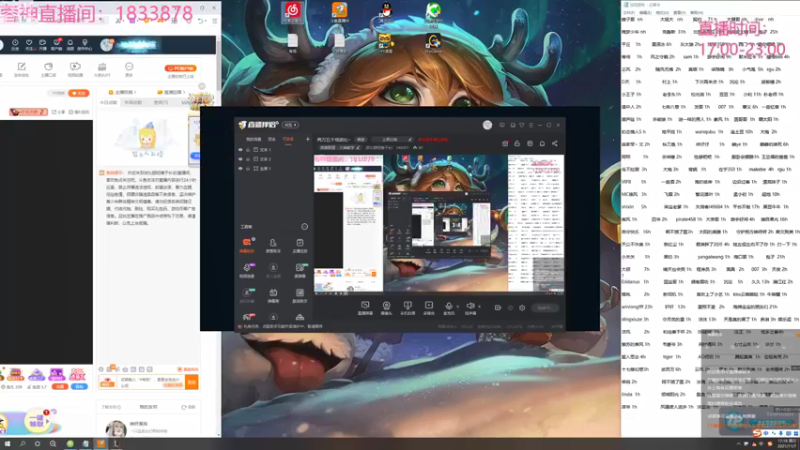Open the microphone-style tool in toolbox second row

(247, 270)
